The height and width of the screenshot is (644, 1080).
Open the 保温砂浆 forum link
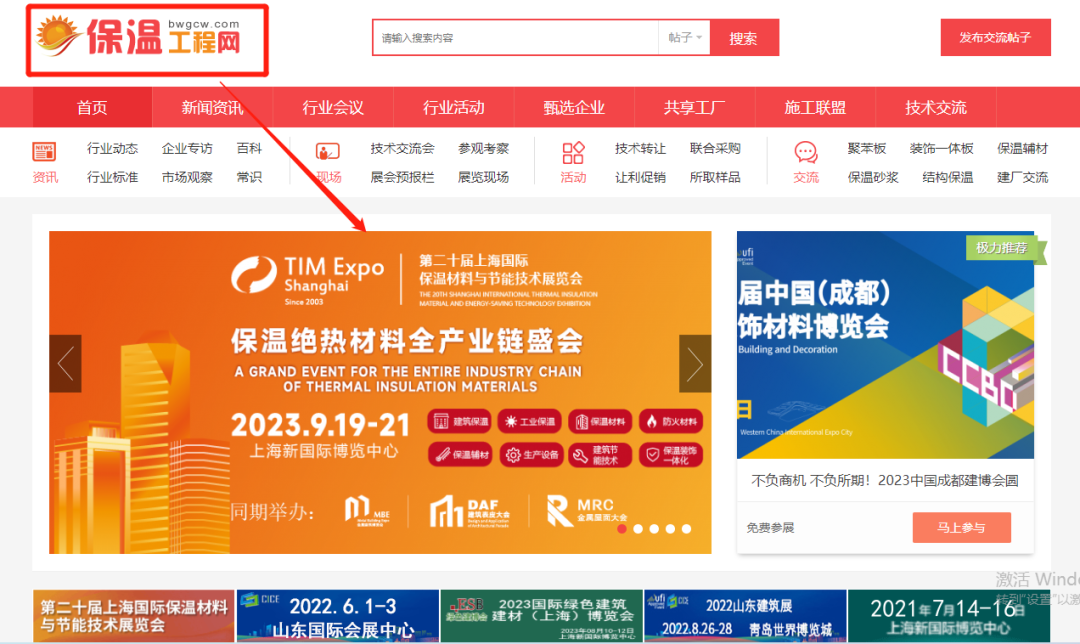[873, 177]
